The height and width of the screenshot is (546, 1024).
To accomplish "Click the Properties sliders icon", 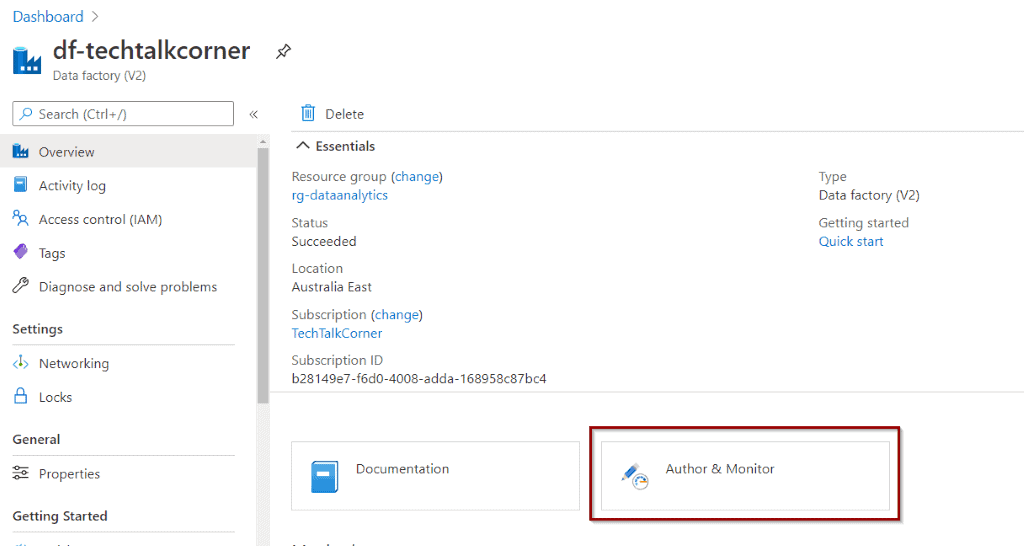I will [x=21, y=473].
